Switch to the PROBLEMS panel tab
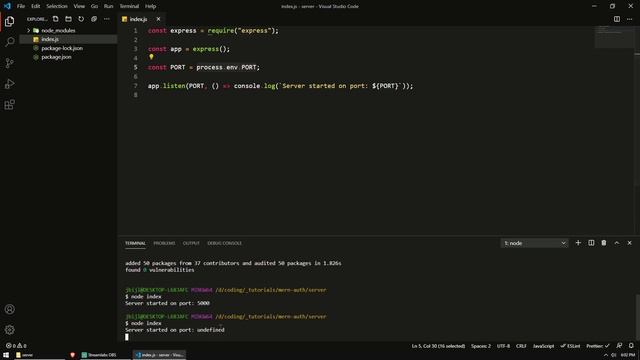The image size is (640, 360). coord(164,243)
